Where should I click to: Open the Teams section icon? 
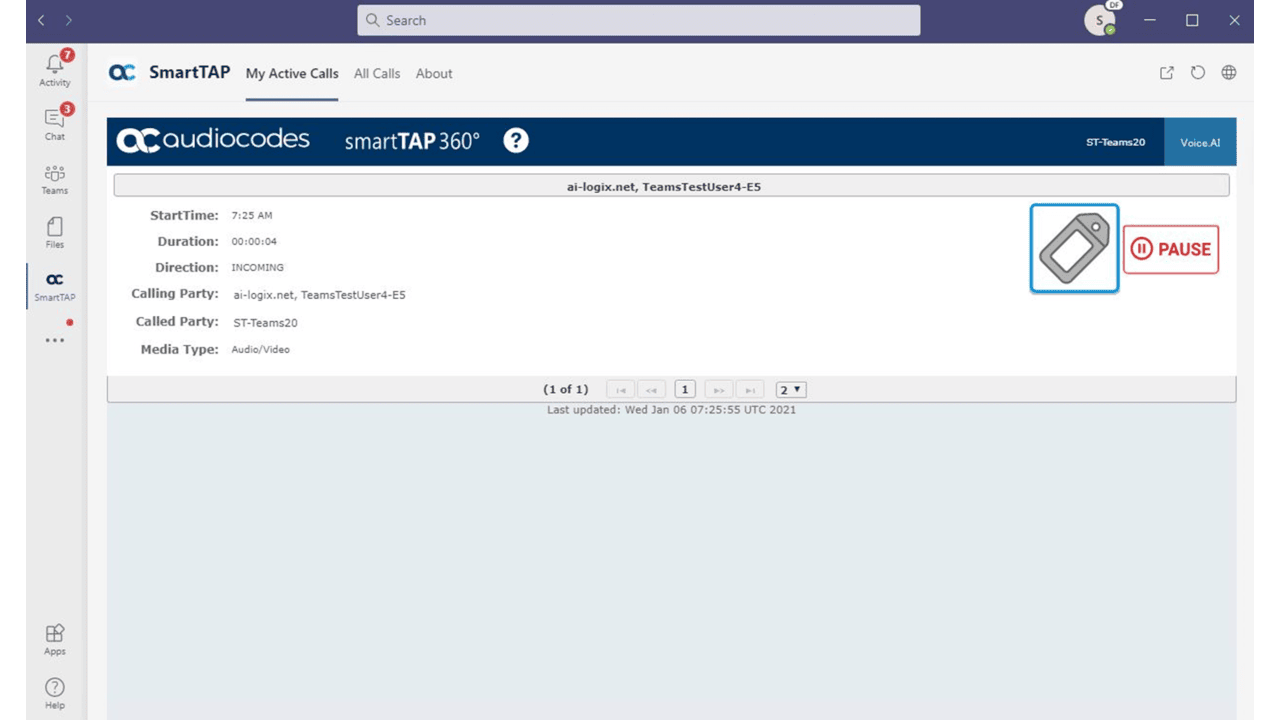pyautogui.click(x=55, y=179)
